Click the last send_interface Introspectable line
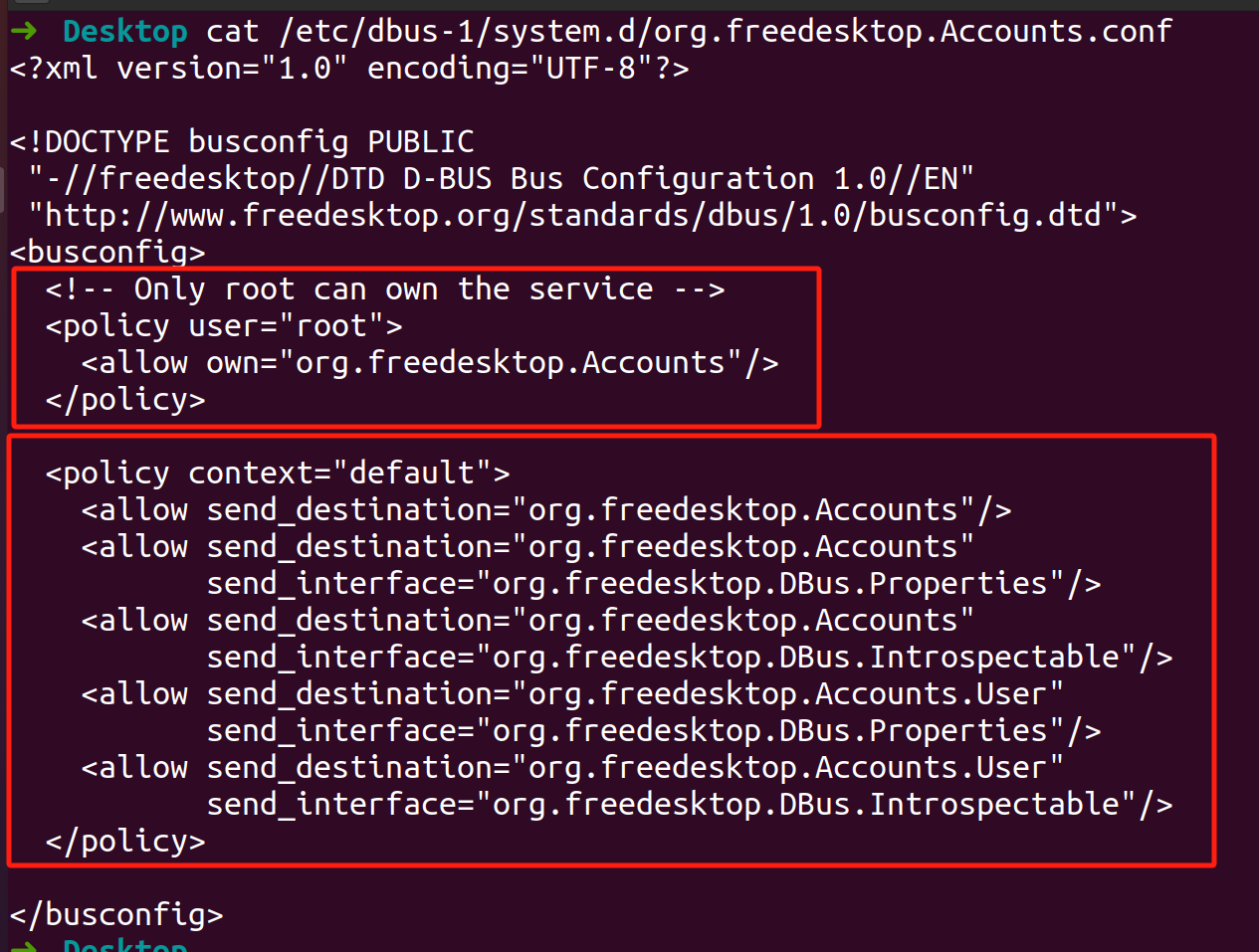The image size is (1259, 952). pos(689,805)
